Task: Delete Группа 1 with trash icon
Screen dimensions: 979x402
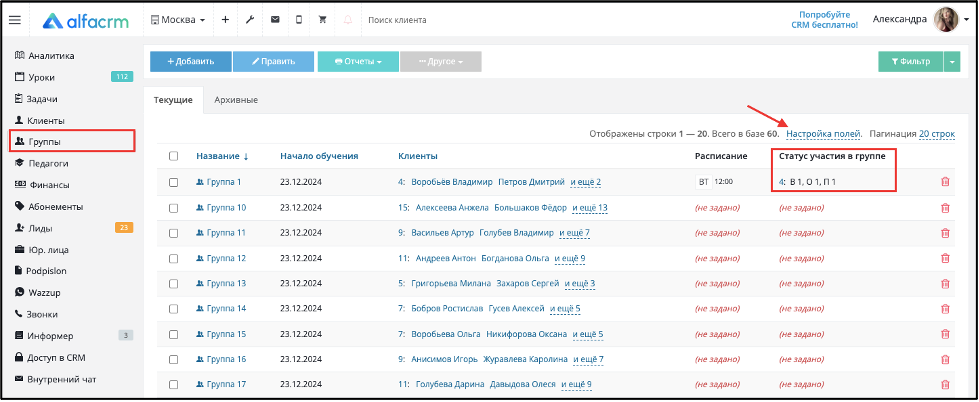Action: coord(945,182)
